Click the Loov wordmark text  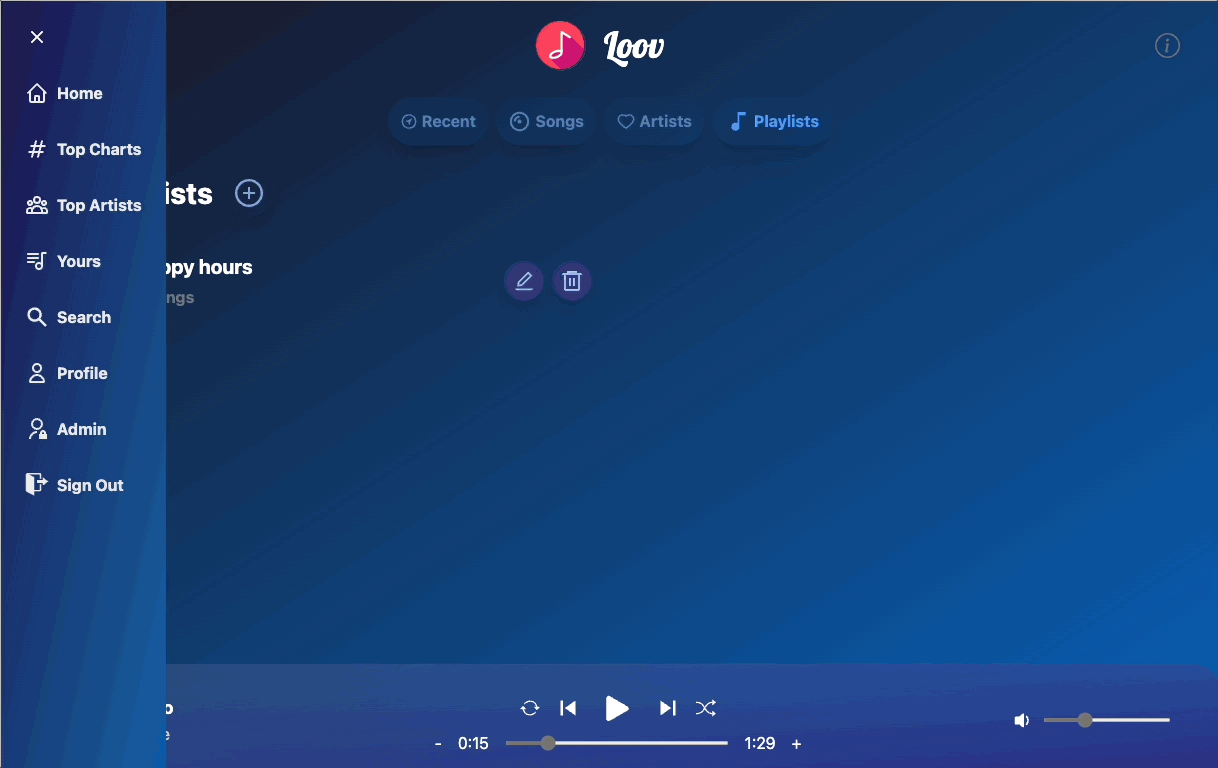[634, 46]
